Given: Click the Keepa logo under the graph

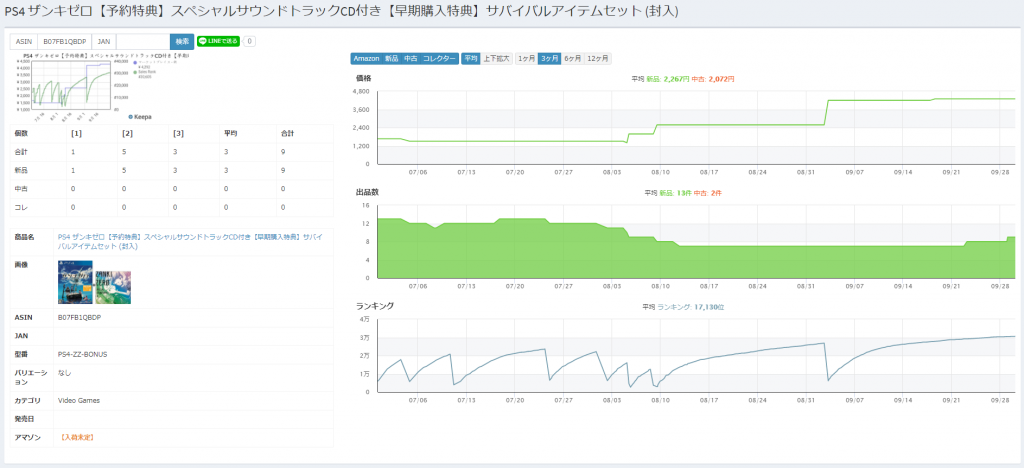Looking at the screenshot, I should [140, 116].
